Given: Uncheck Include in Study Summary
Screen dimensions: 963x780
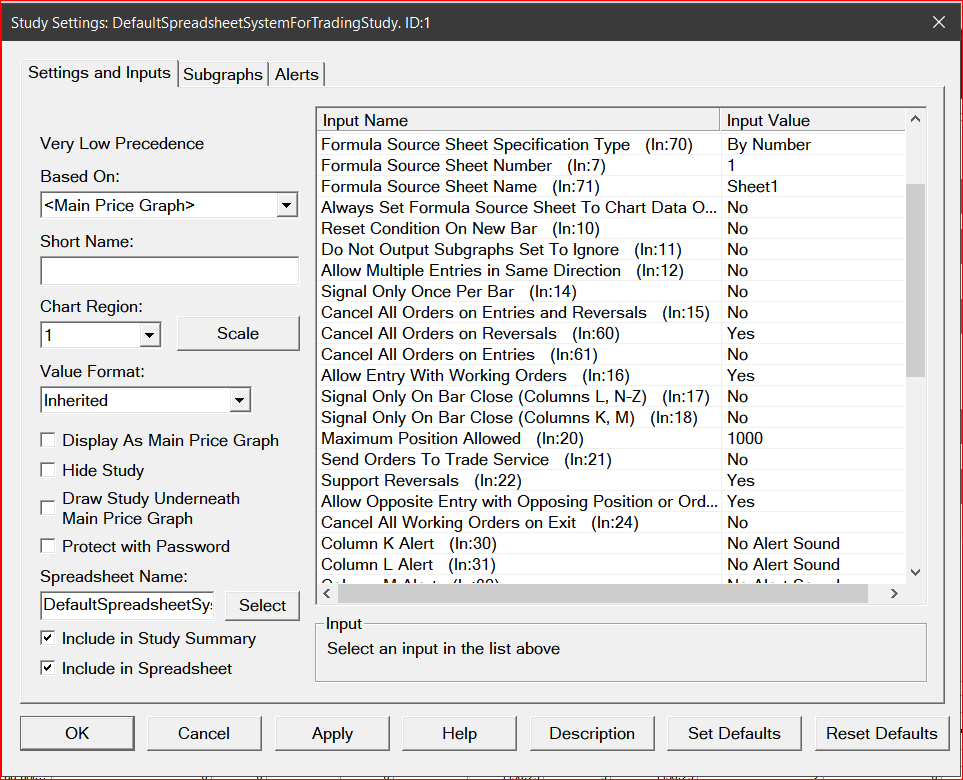Looking at the screenshot, I should pyautogui.click(x=48, y=638).
